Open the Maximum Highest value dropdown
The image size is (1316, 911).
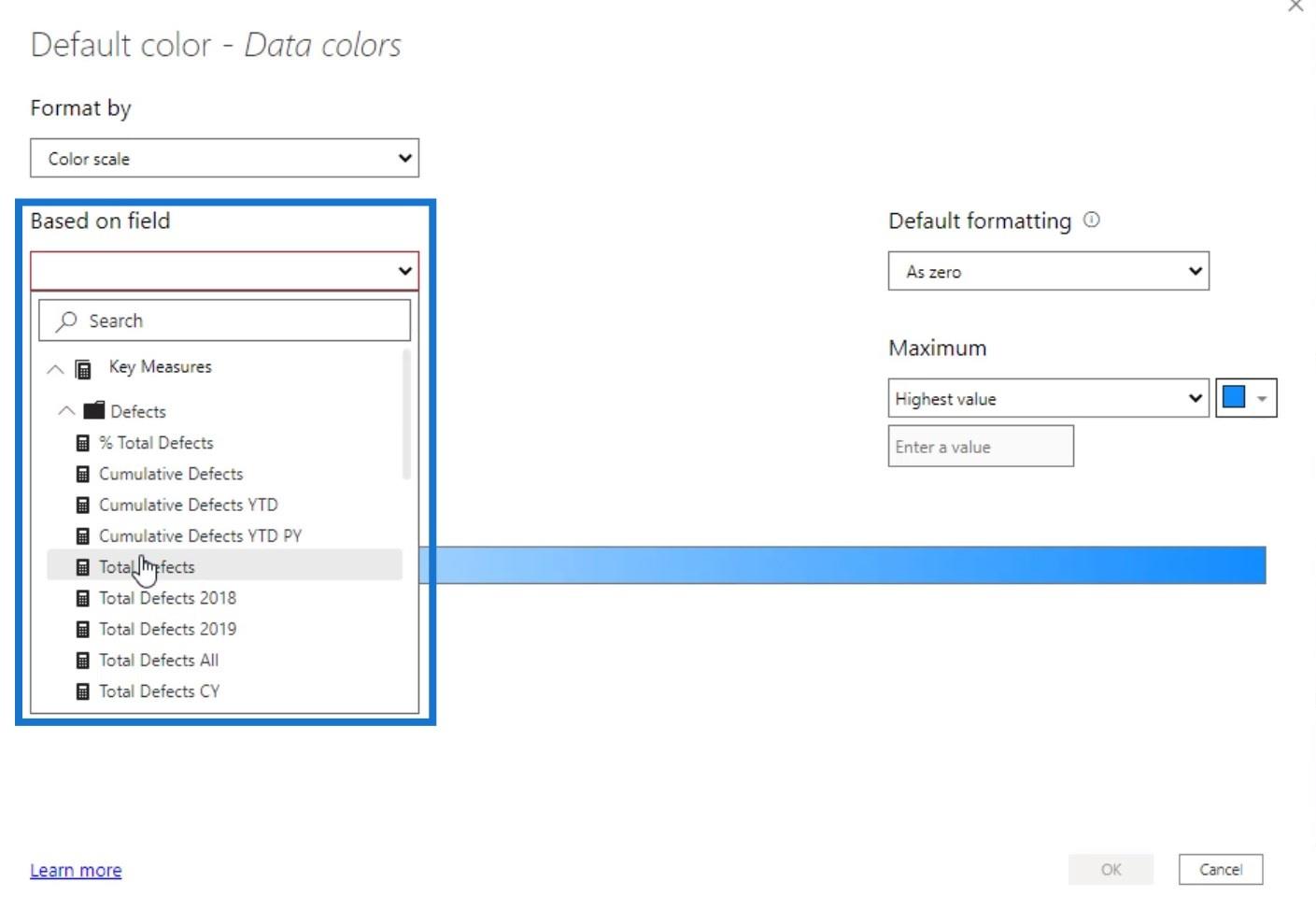pos(1048,398)
